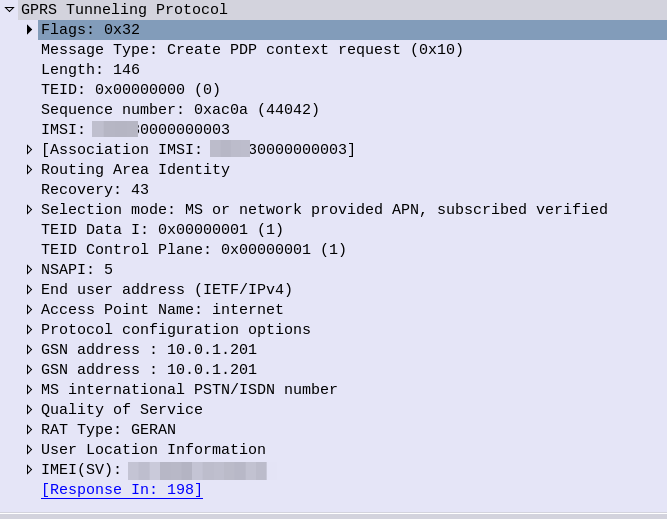Expand the Association IMSI entry

30,150
